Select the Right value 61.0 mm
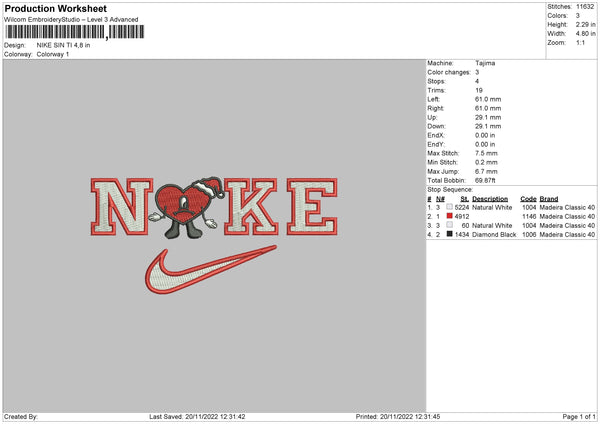Screen dimensions: 600x424 click(x=488, y=108)
